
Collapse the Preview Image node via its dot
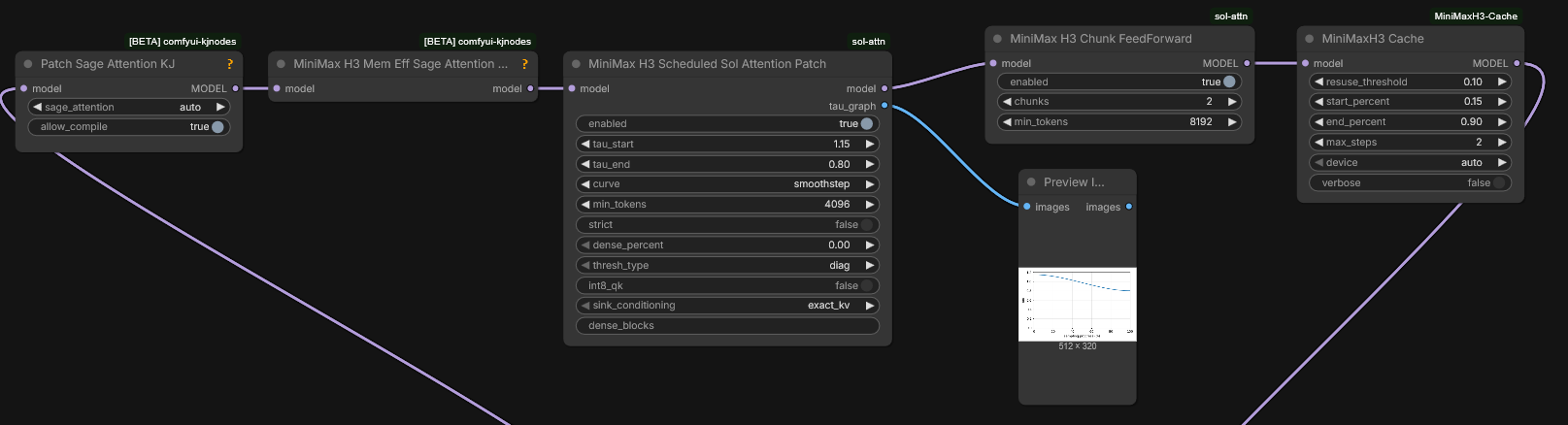click(1031, 181)
